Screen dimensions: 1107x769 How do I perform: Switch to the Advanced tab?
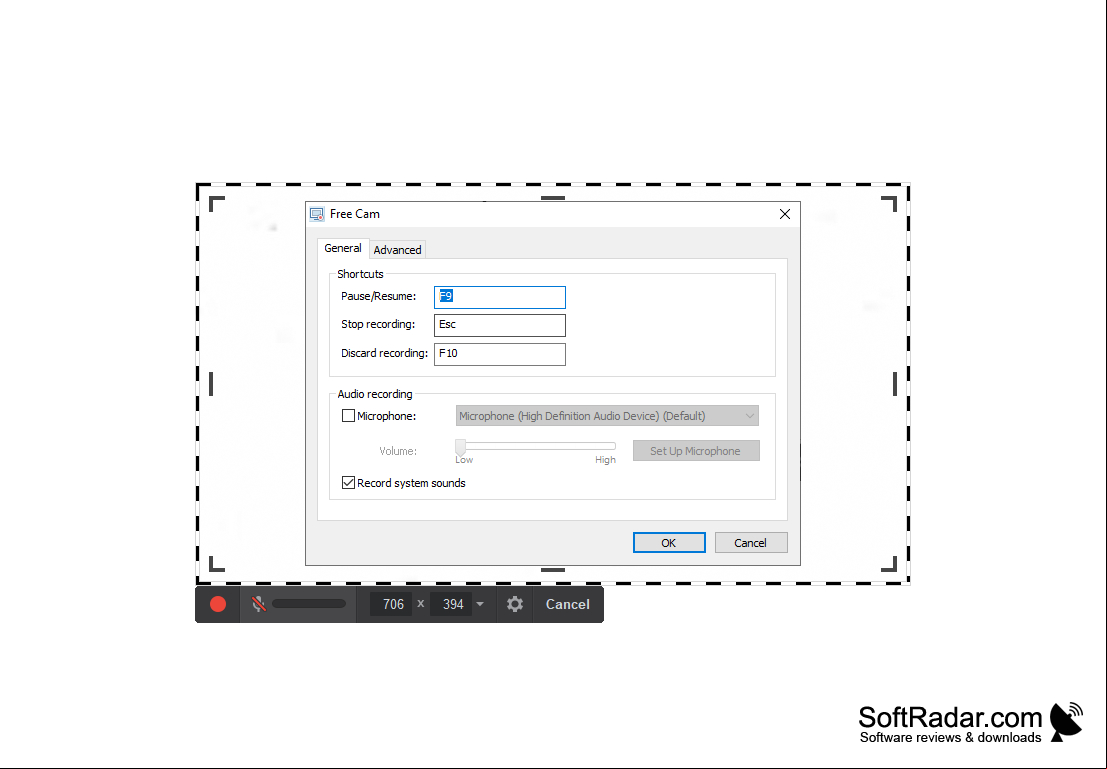(x=397, y=250)
